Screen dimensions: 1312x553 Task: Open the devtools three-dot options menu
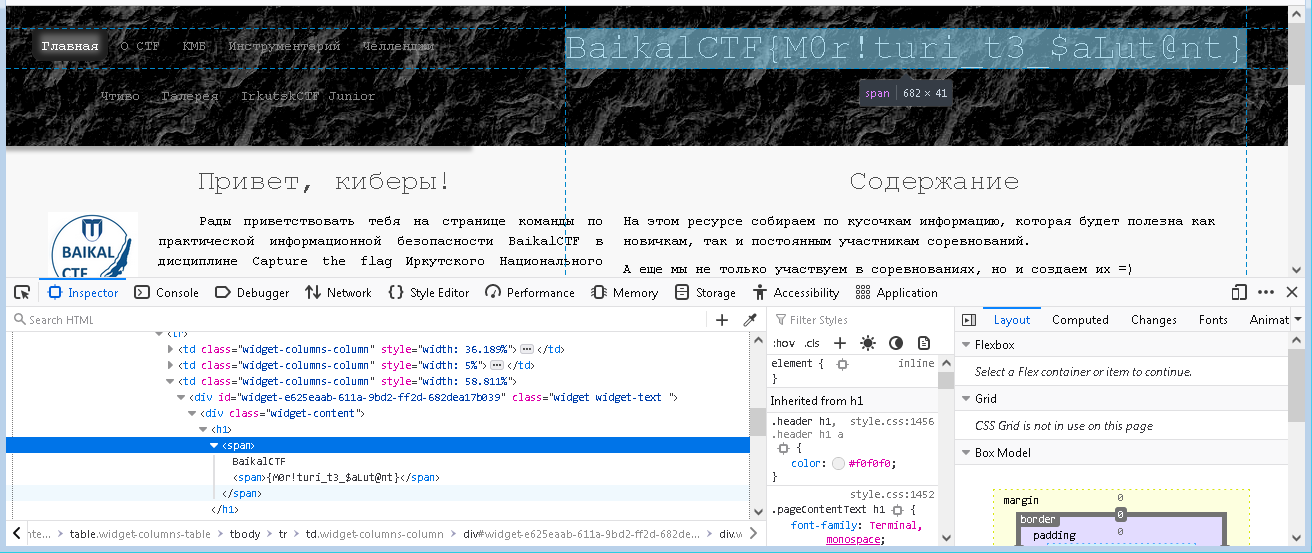pyautogui.click(x=1266, y=292)
